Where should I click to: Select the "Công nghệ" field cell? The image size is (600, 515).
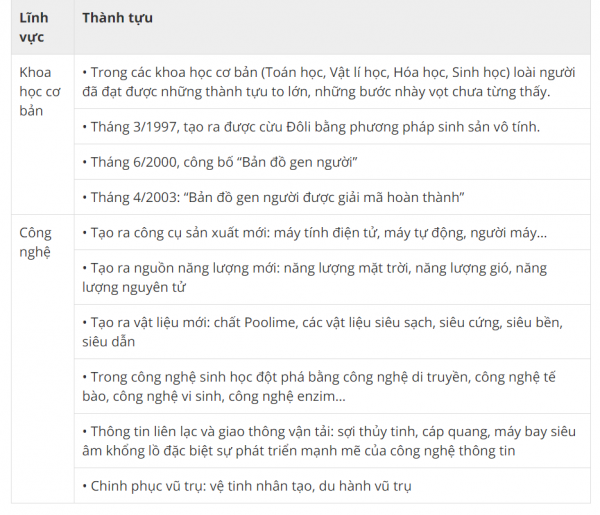point(36,242)
